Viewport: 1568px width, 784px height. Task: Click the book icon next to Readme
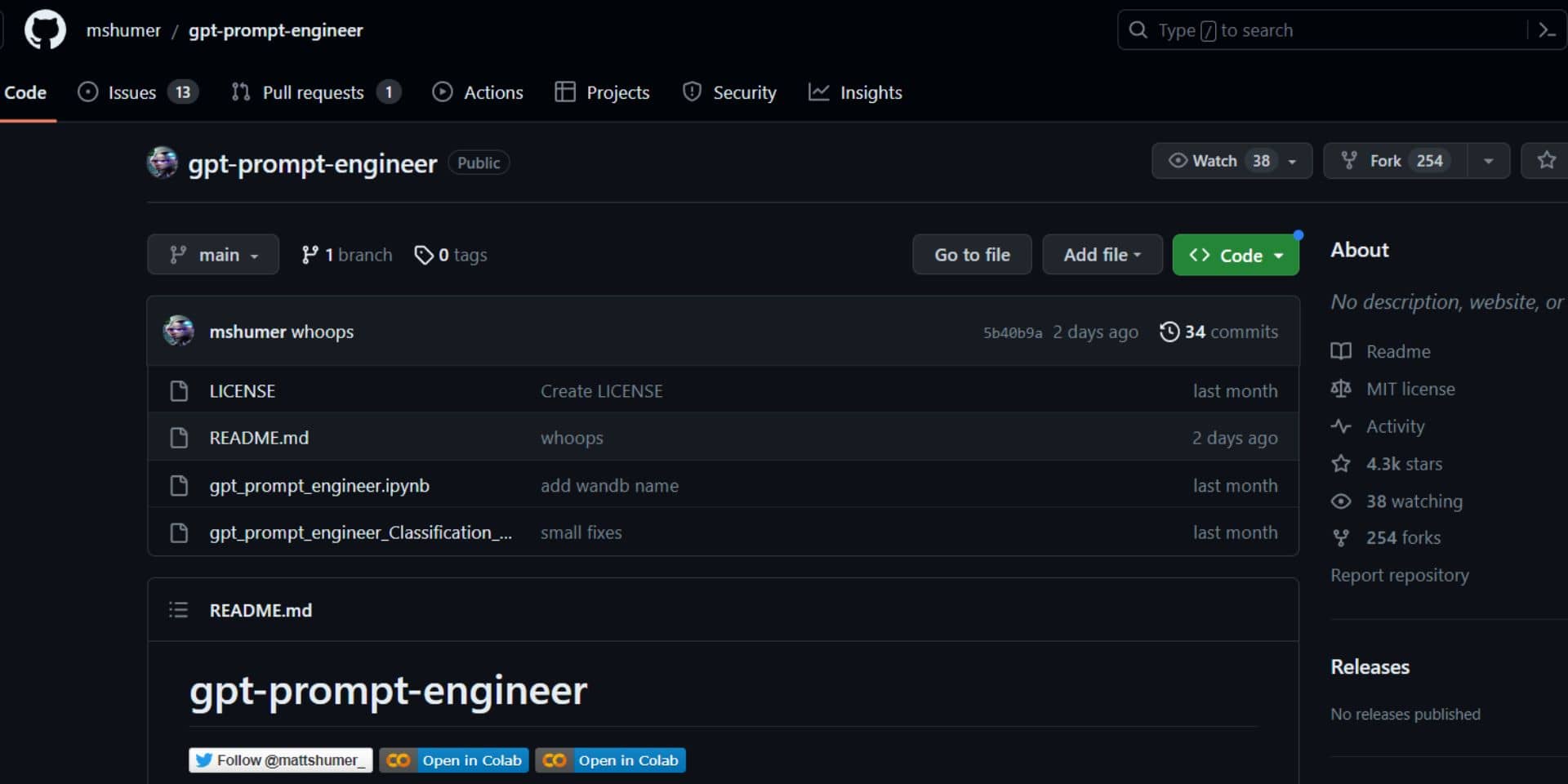(1341, 351)
